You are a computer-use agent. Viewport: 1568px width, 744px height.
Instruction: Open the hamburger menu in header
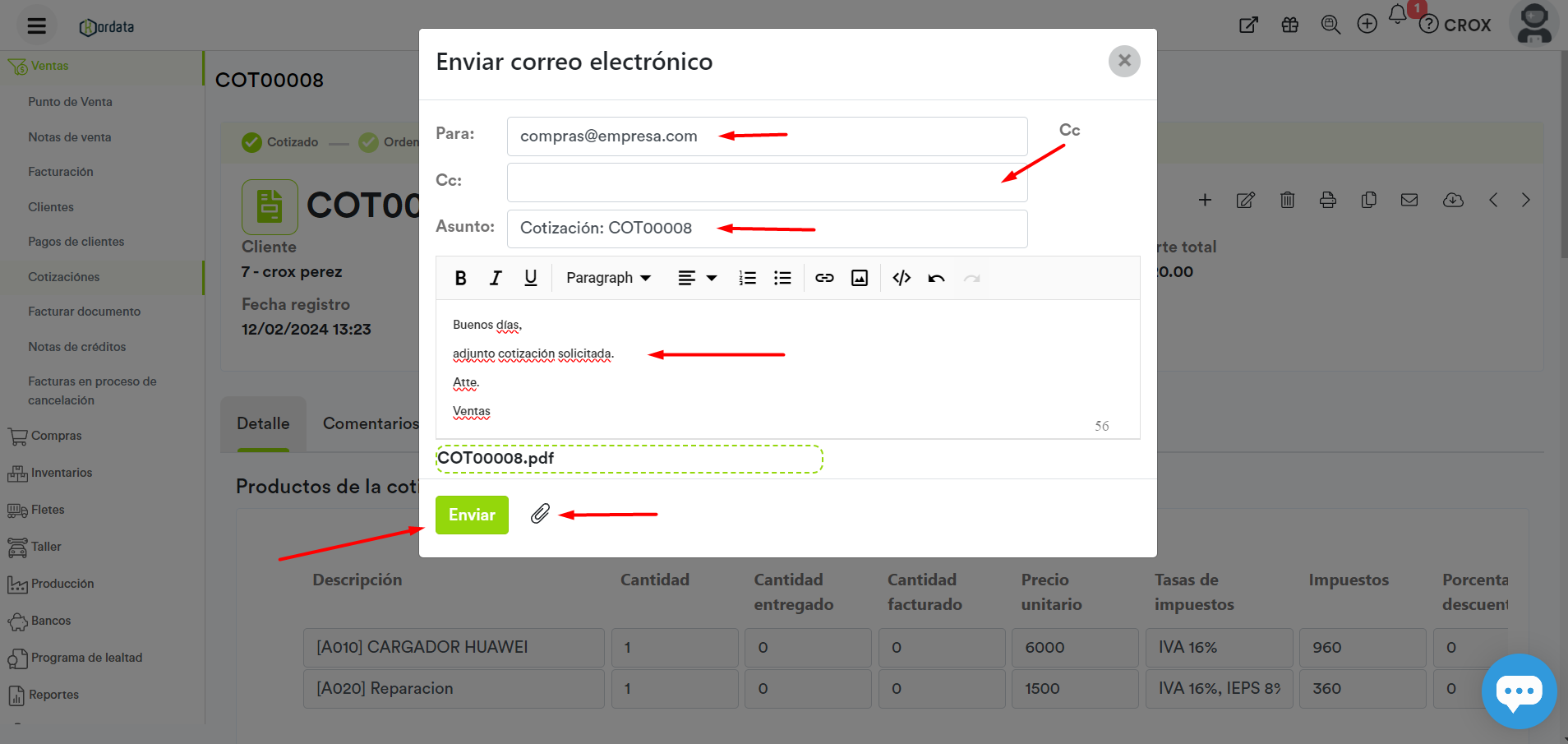tap(37, 25)
